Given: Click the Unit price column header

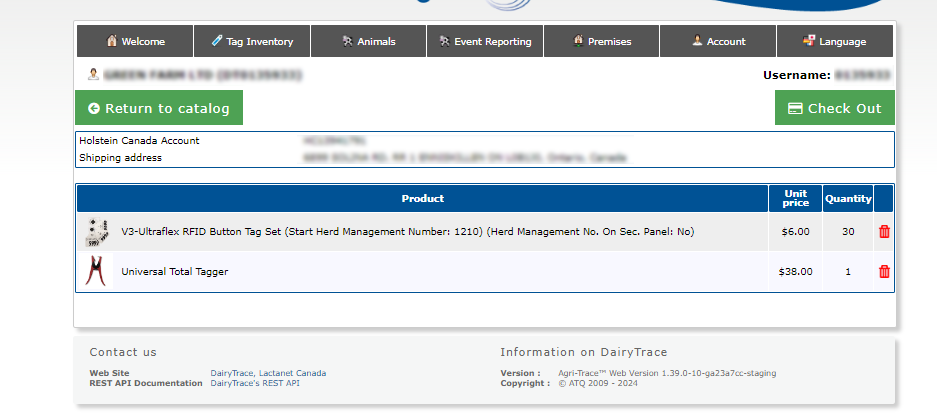Looking at the screenshot, I should (x=795, y=198).
